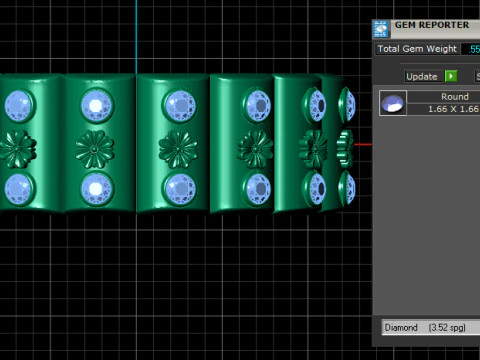Open the Diamond (3.52 spg) material dropdown
480x360 pixels.
(x=431, y=327)
